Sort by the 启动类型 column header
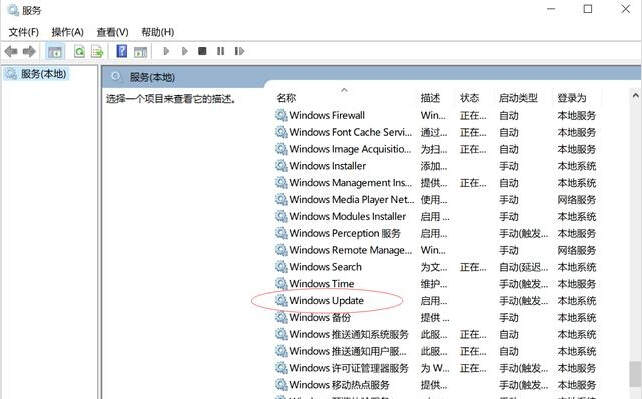The height and width of the screenshot is (399, 642). pyautogui.click(x=518, y=98)
